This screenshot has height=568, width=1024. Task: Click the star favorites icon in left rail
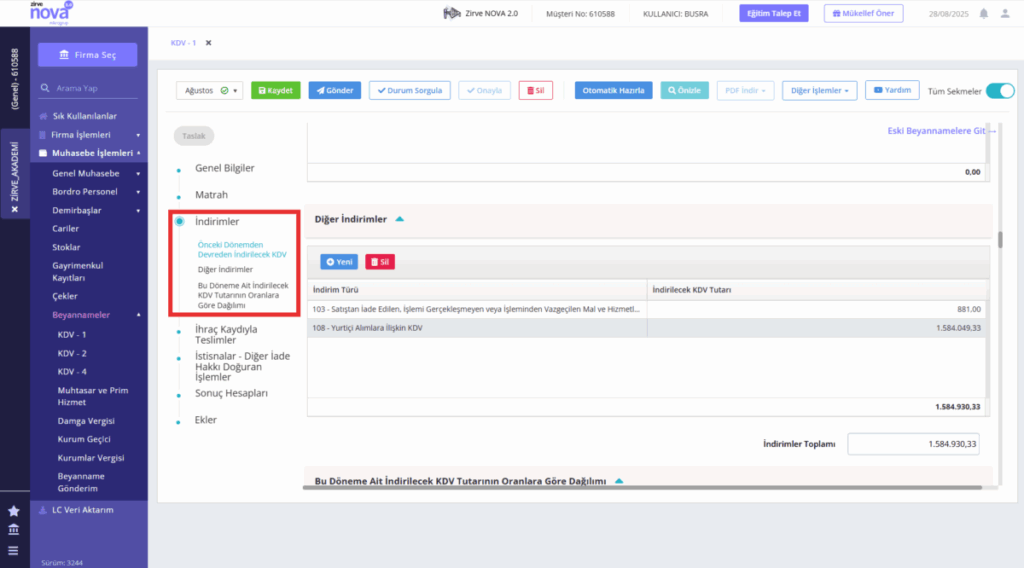(x=14, y=511)
